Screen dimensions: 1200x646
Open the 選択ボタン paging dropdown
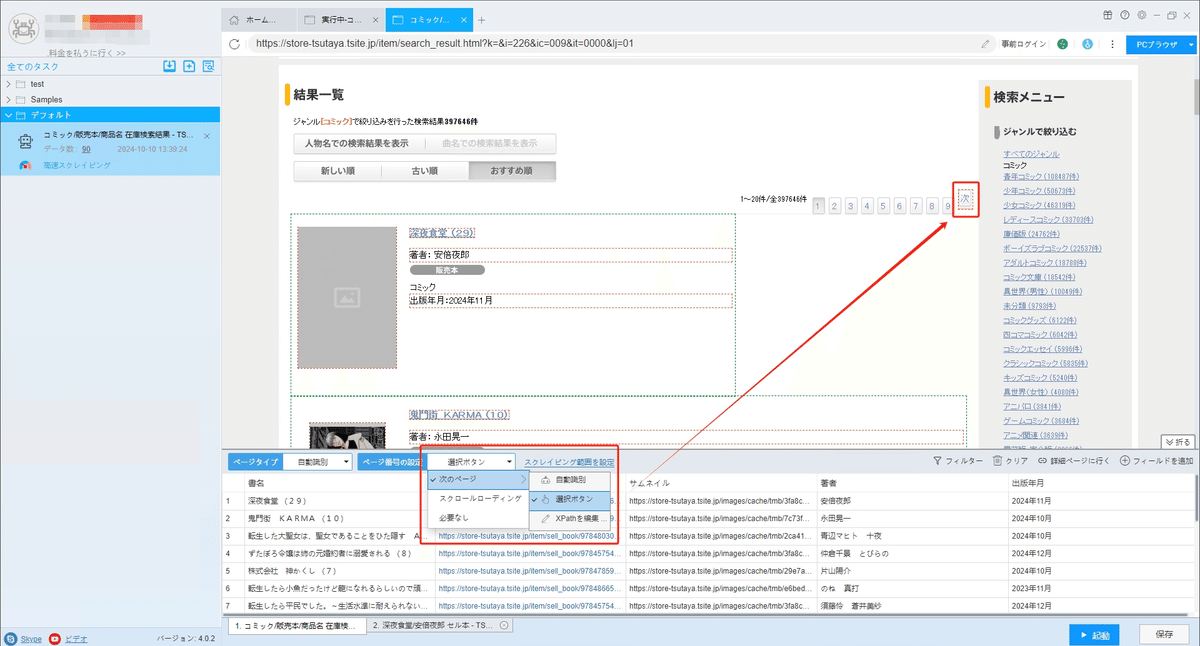[472, 462]
